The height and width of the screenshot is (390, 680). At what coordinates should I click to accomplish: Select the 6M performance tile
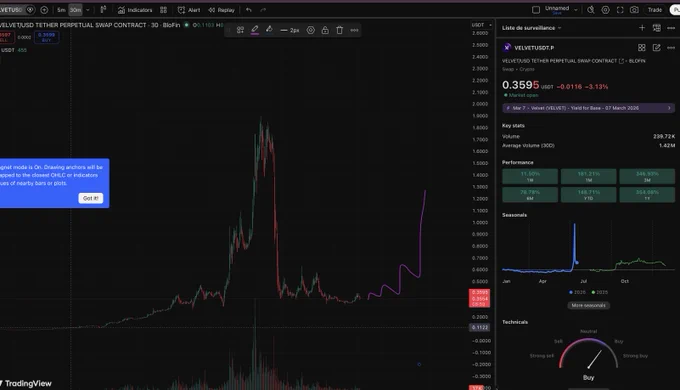[530, 195]
